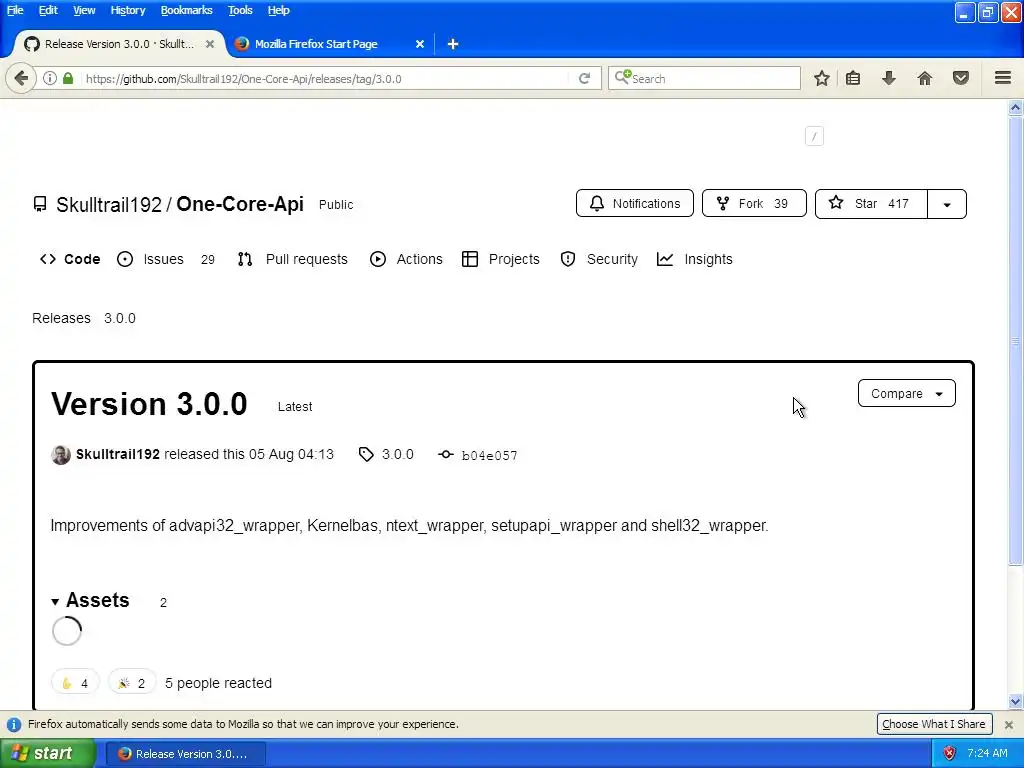1024x768 pixels.
Task: Click the info icon in notification bar
Action: click(x=14, y=724)
